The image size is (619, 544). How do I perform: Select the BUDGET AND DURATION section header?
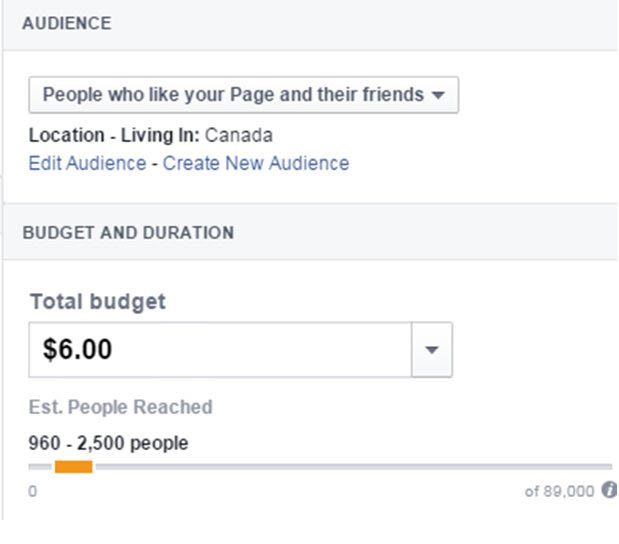(128, 233)
